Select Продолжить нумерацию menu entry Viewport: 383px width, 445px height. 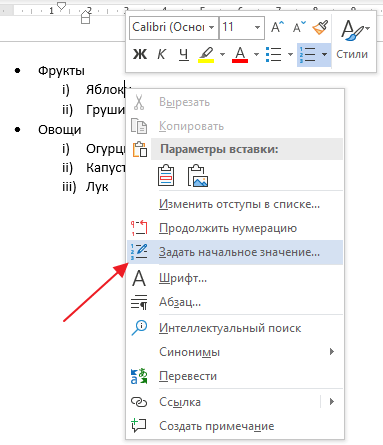[235, 228]
